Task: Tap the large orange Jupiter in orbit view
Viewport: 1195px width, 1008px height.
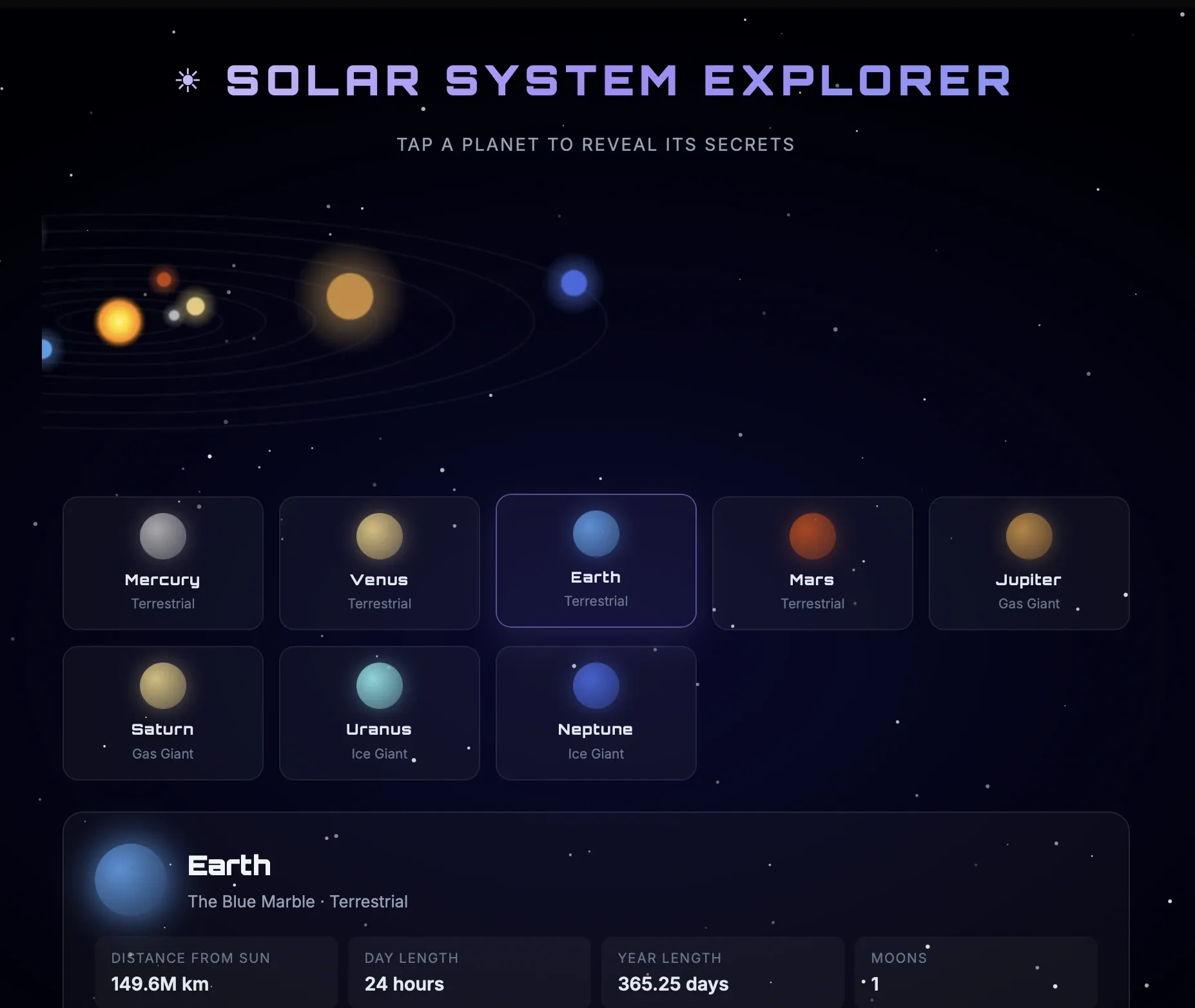Action: [x=350, y=296]
